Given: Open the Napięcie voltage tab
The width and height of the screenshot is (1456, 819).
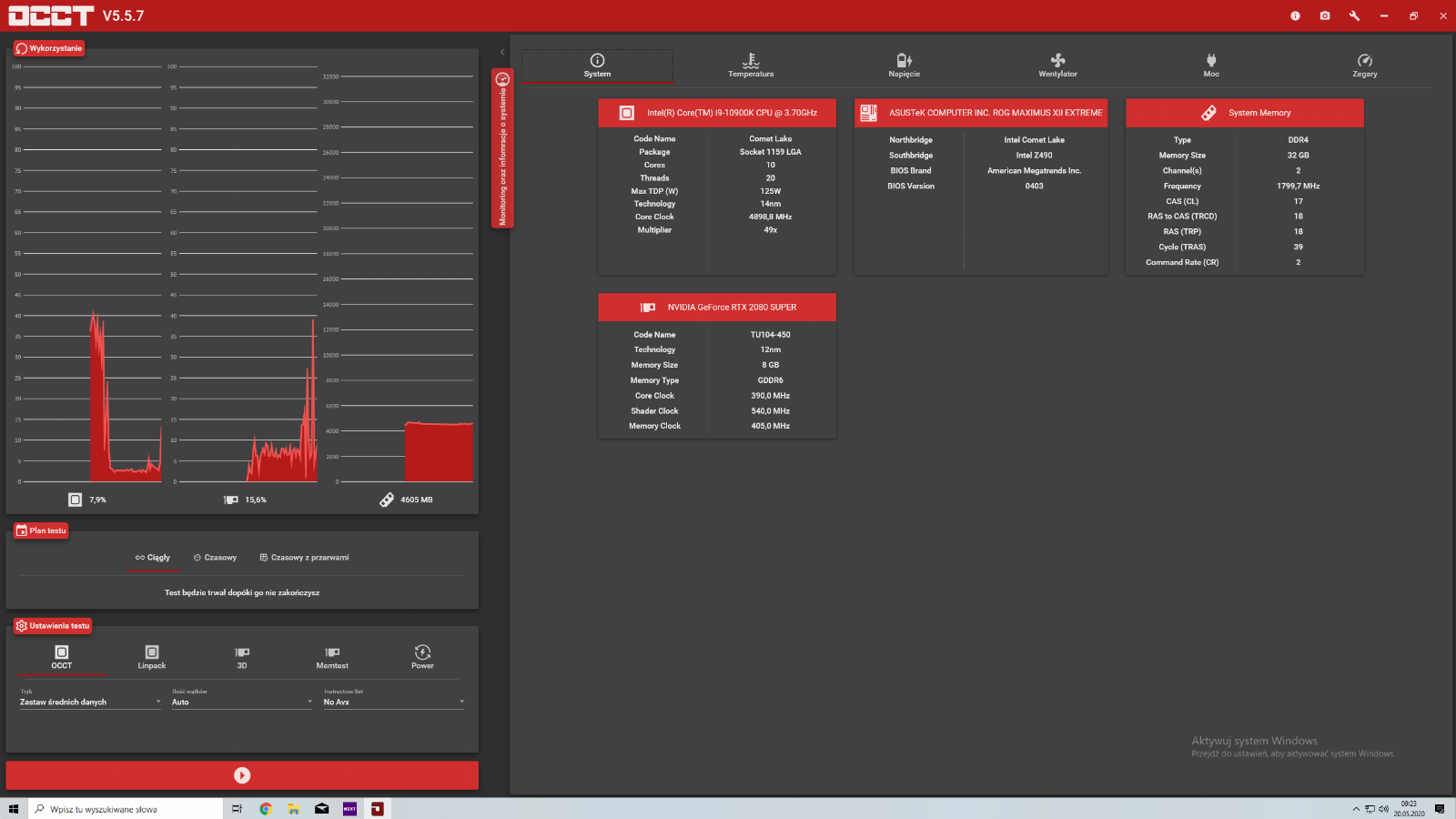Looking at the screenshot, I should (904, 66).
